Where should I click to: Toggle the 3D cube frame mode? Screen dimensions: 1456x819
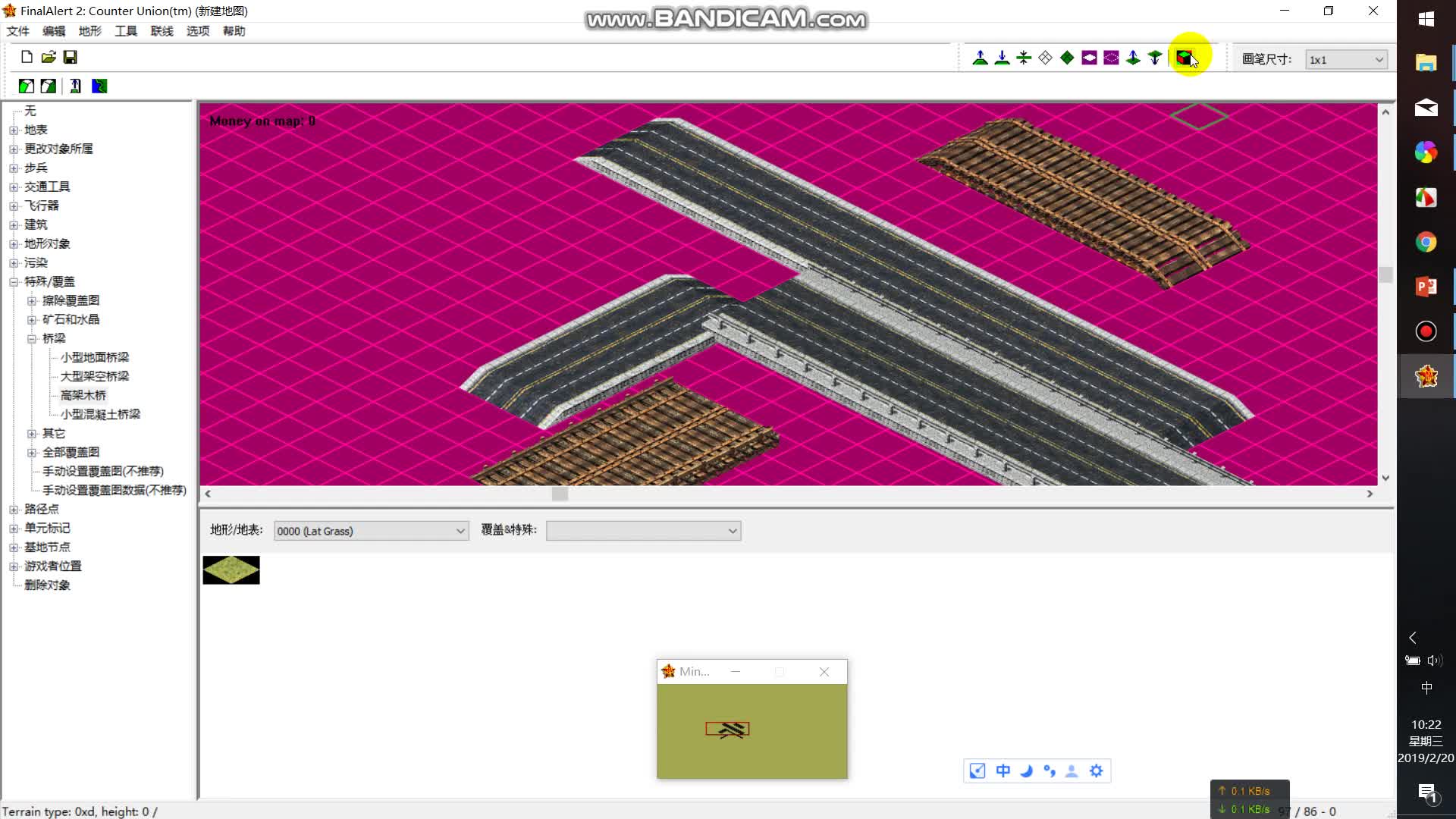point(1184,58)
